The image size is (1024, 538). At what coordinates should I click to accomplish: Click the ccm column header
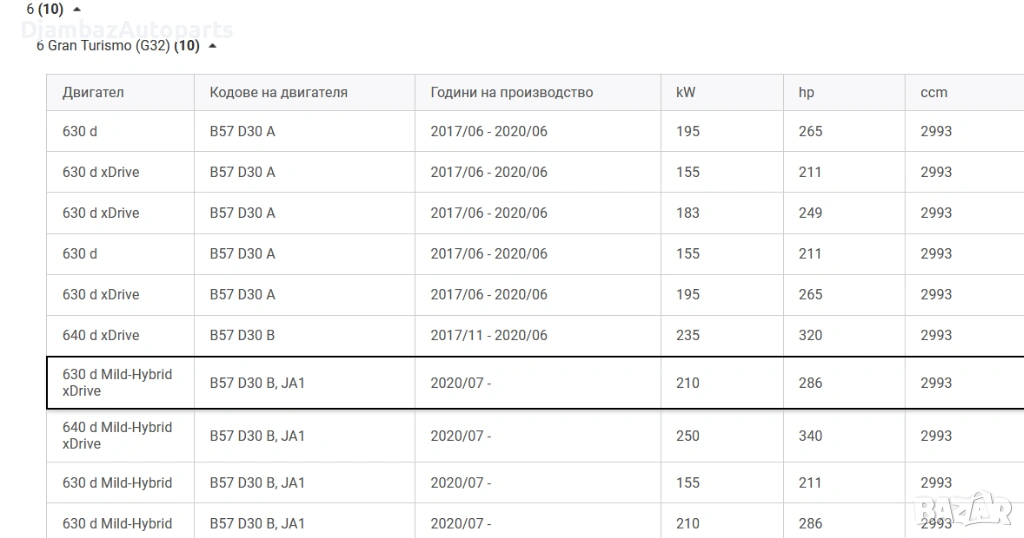[x=934, y=93]
